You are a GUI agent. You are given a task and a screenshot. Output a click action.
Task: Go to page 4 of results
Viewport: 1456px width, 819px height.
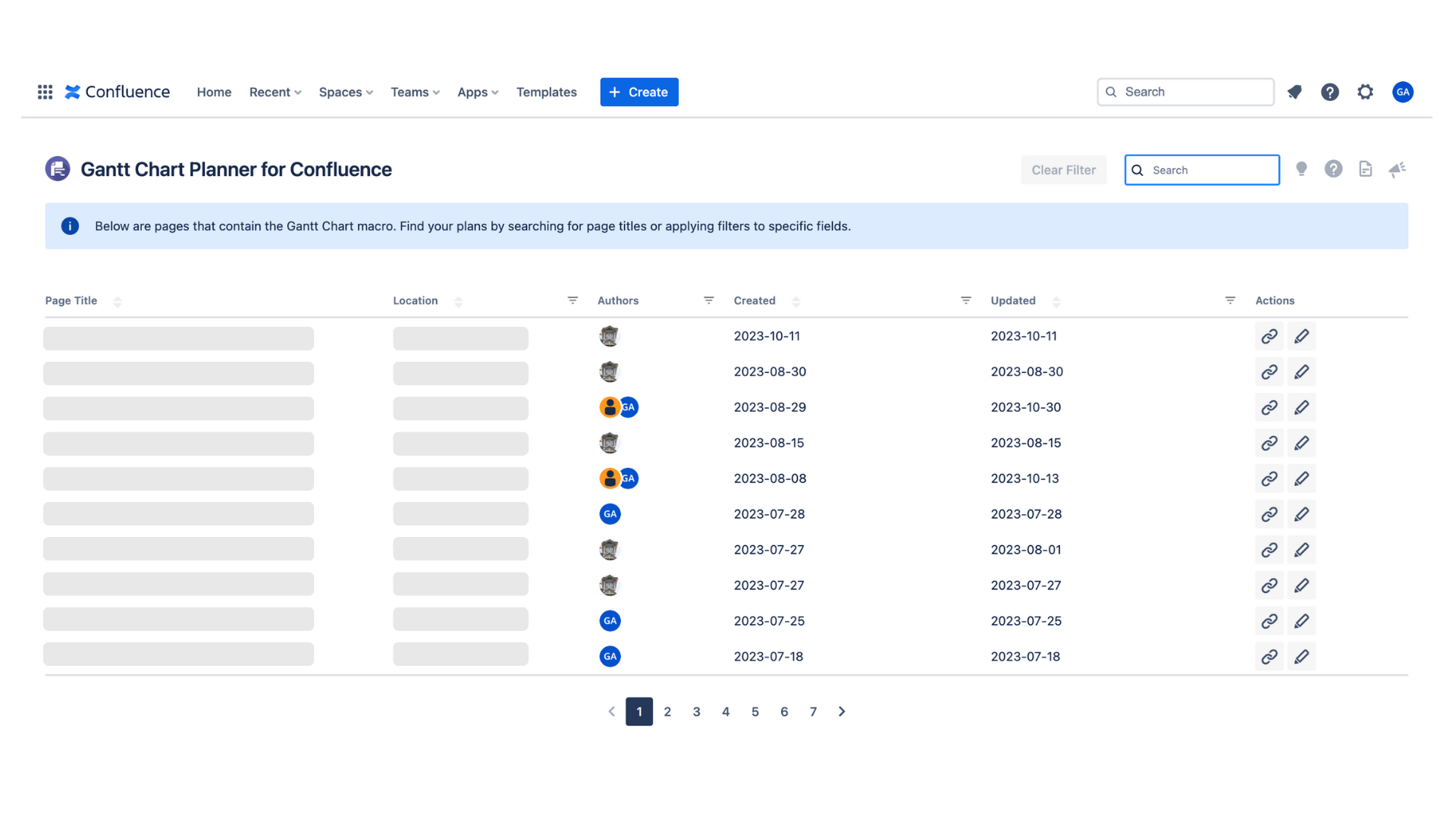click(726, 711)
